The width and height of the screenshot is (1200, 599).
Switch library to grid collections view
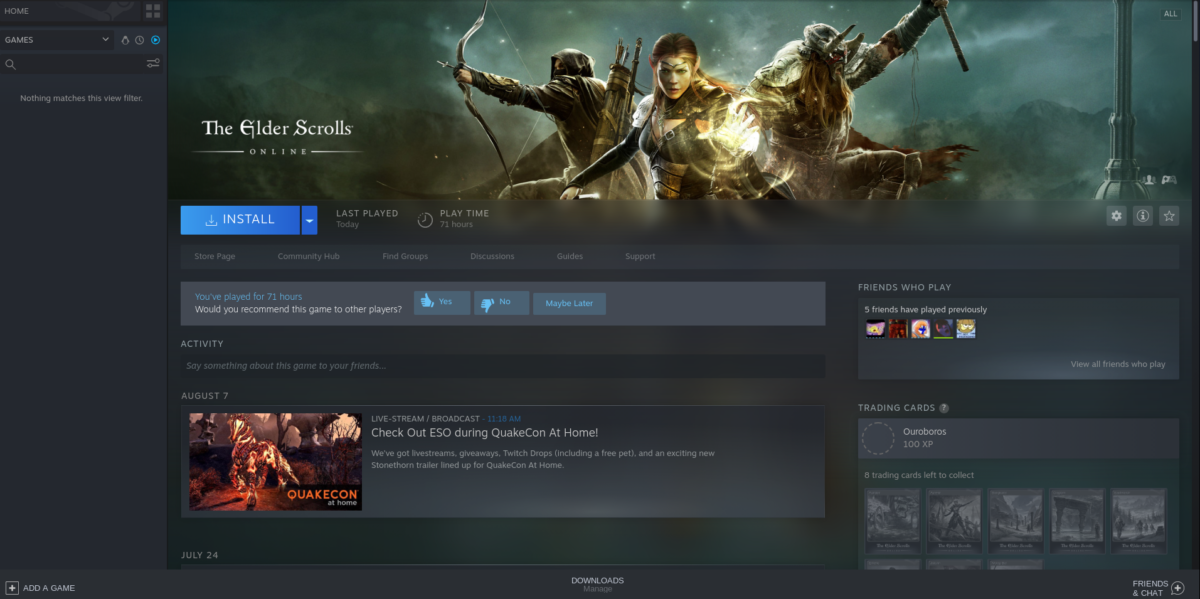[x=153, y=11]
